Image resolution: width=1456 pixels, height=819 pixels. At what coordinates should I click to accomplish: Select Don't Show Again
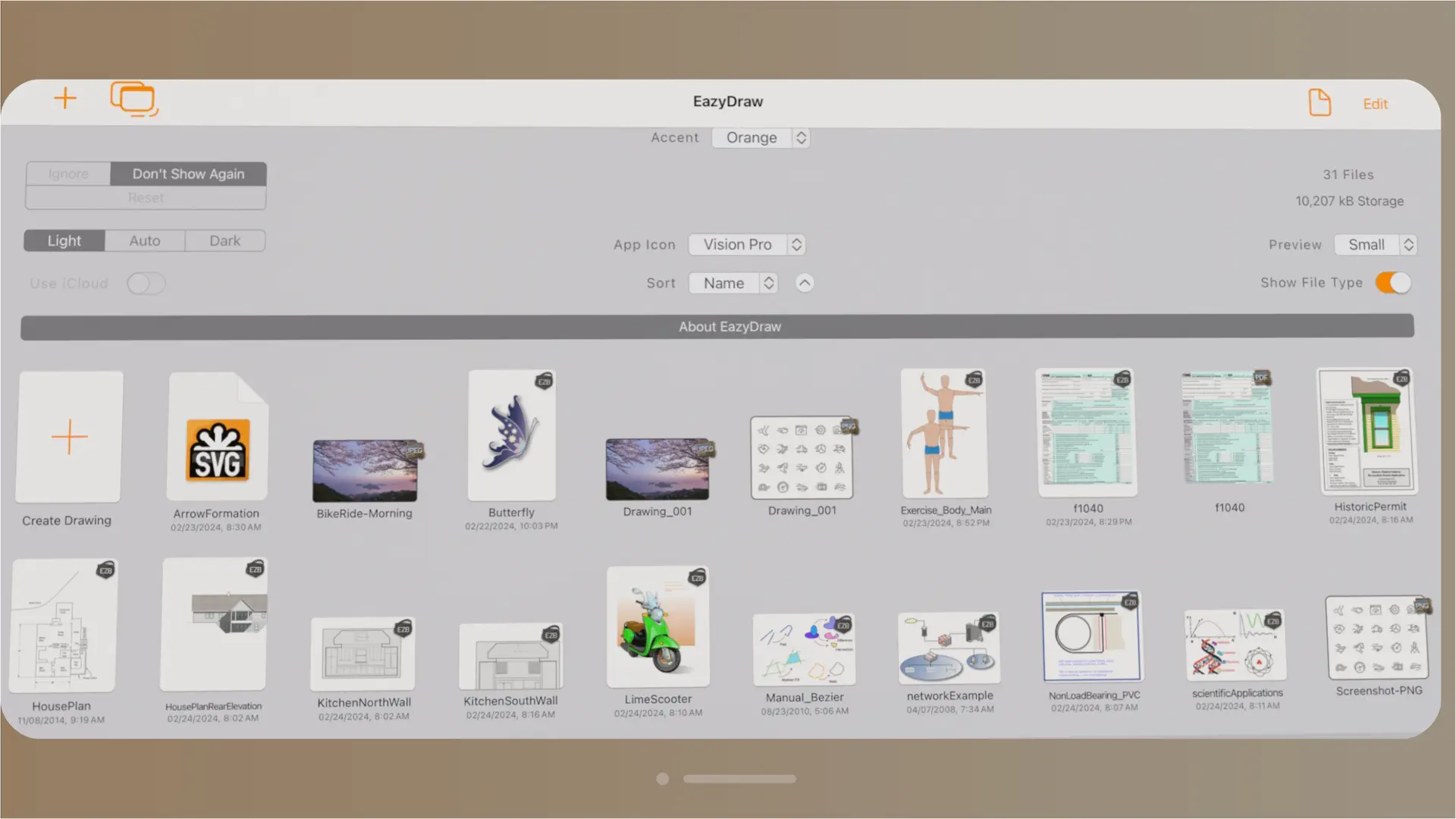click(x=188, y=174)
